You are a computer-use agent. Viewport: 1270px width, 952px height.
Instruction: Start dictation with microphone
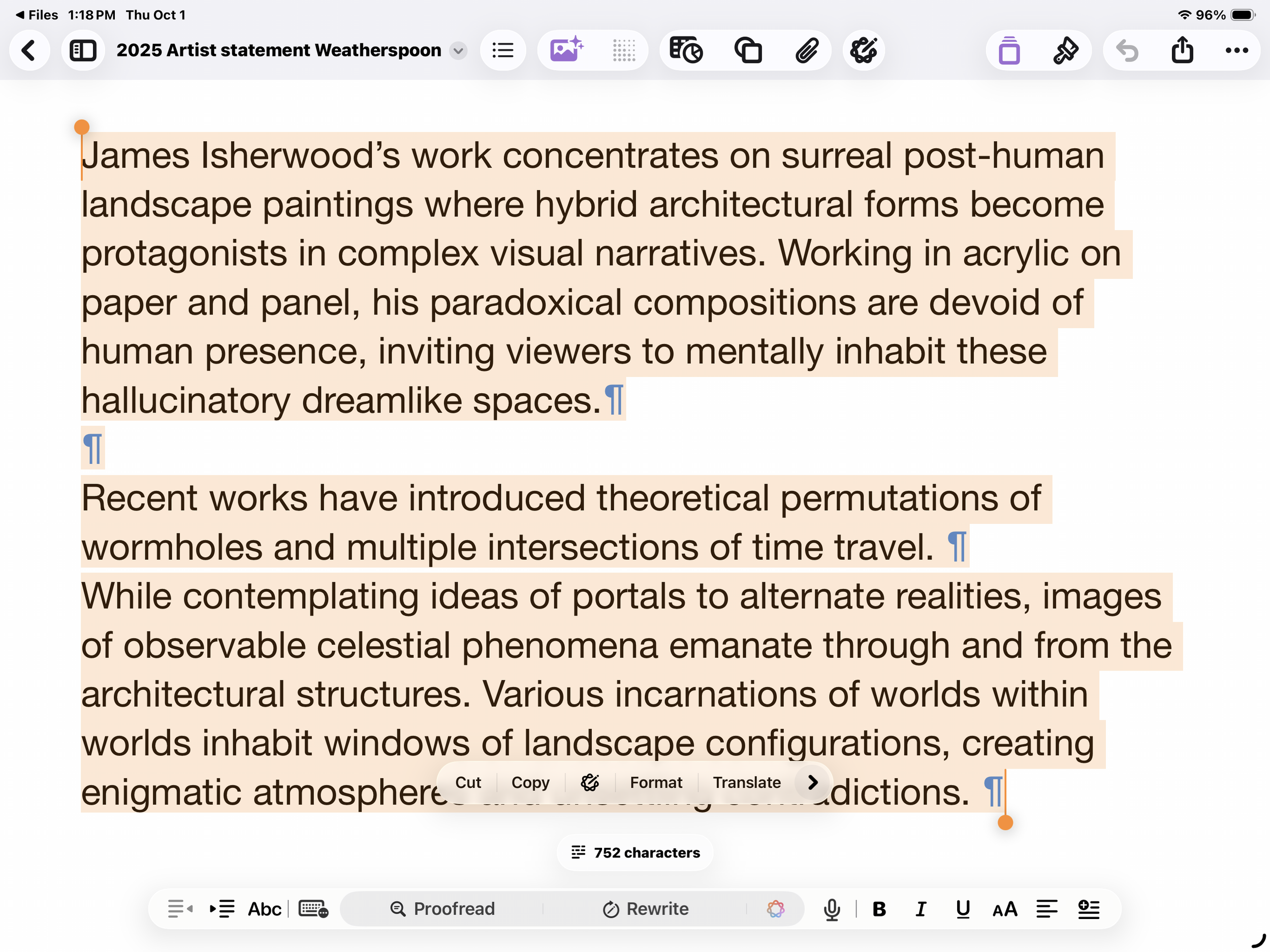point(832,908)
